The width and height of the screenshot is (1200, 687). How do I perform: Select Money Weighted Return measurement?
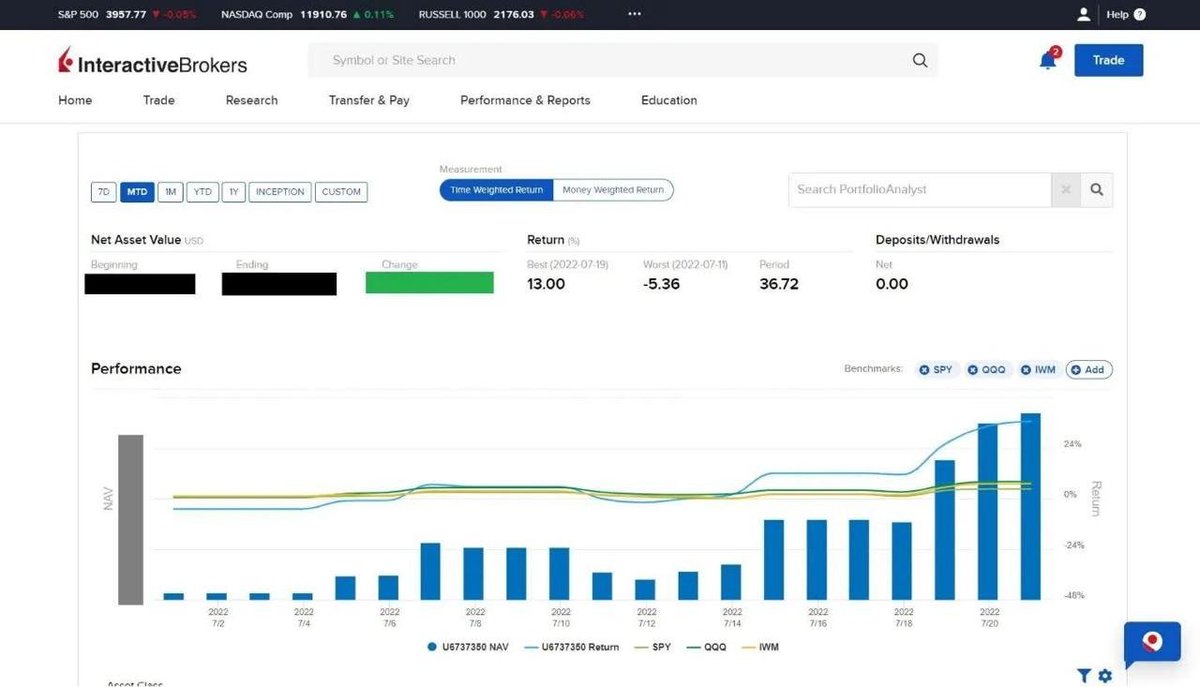click(x=613, y=190)
